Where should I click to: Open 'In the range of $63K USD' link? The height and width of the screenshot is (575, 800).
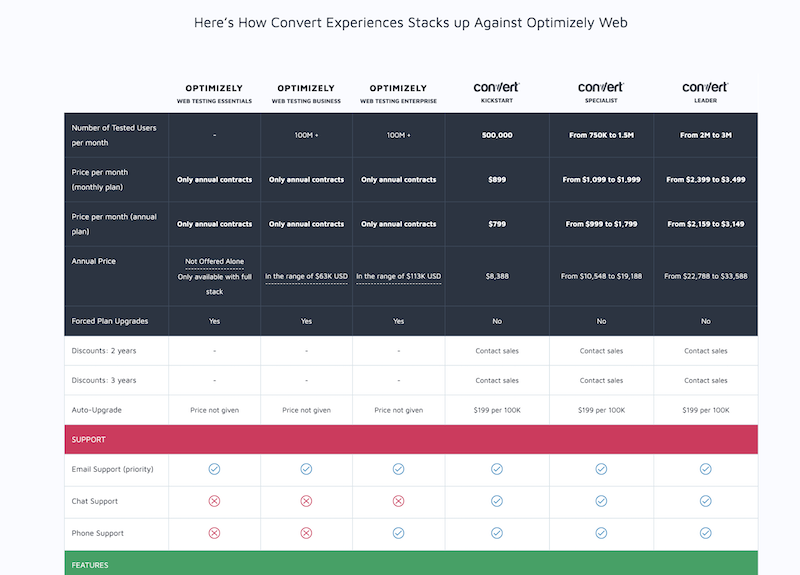coord(306,276)
